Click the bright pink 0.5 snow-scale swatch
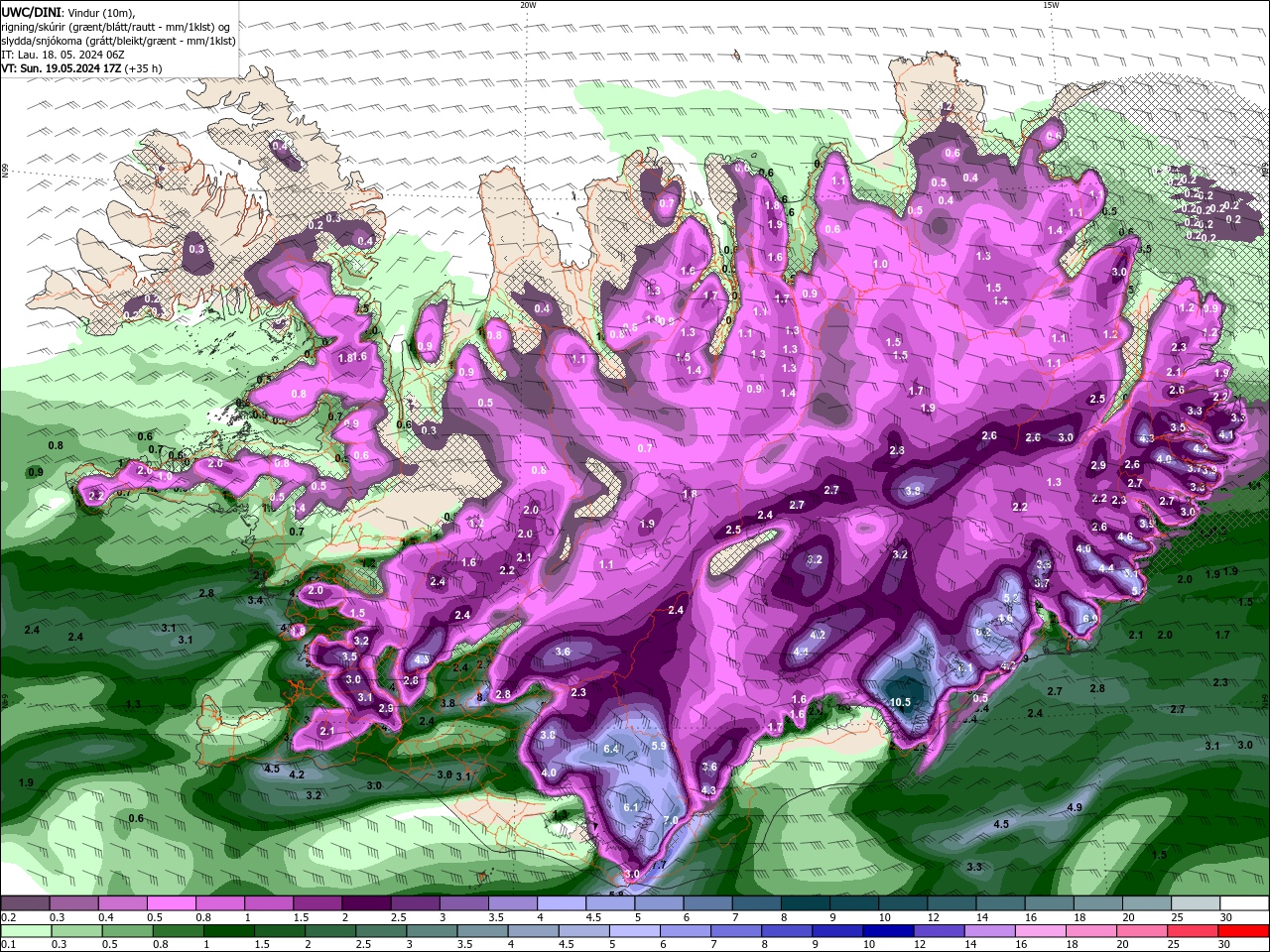The width and height of the screenshot is (1270, 952). [x=171, y=903]
